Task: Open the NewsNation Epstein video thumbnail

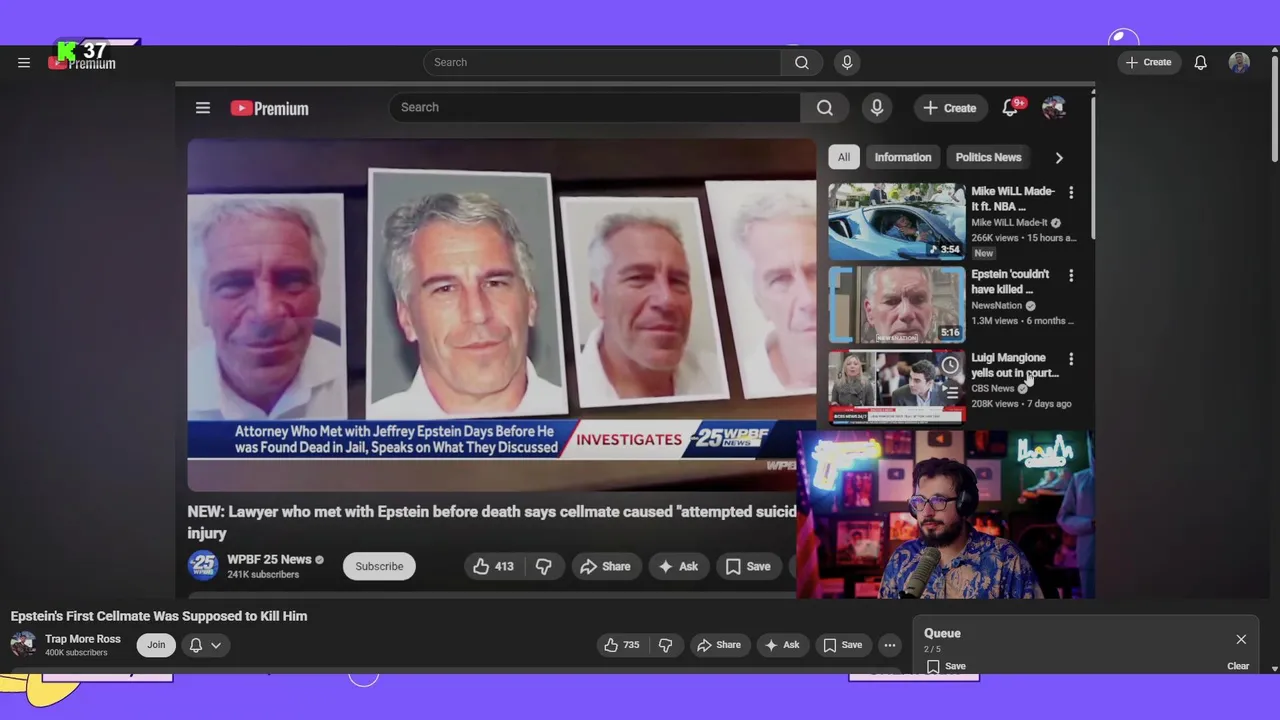Action: point(897,304)
